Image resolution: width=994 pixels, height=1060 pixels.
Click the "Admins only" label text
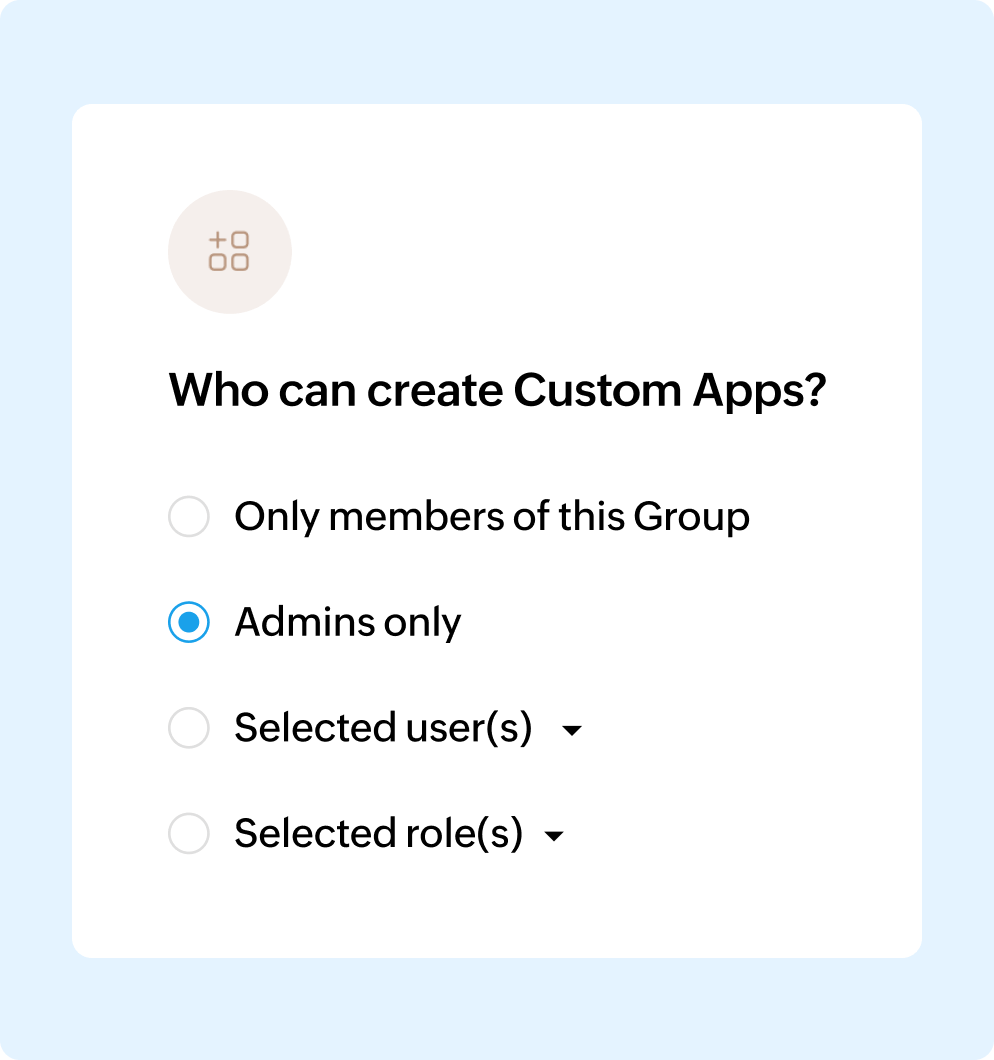(x=347, y=623)
